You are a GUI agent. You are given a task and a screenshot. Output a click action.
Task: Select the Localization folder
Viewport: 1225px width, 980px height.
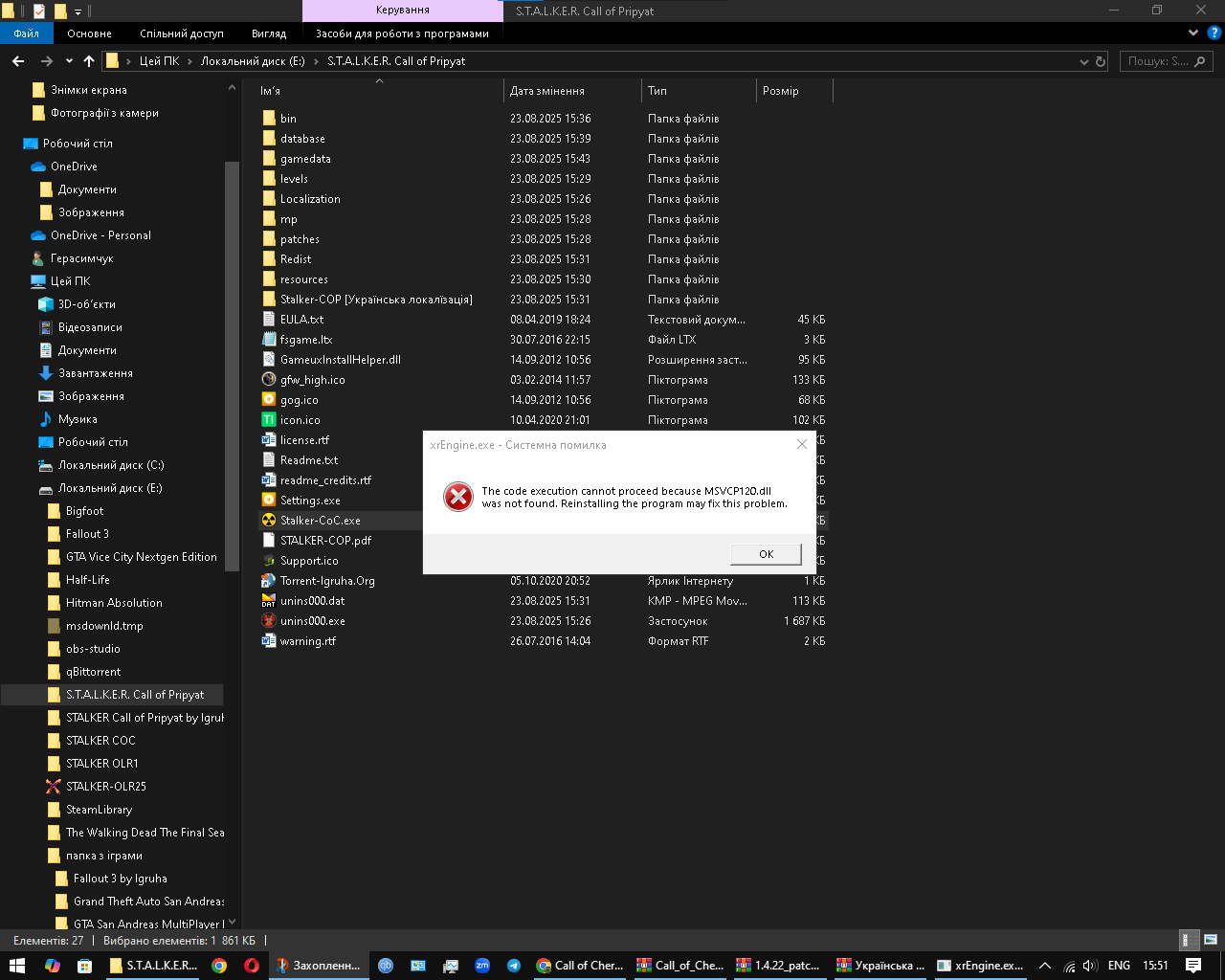[x=310, y=199]
